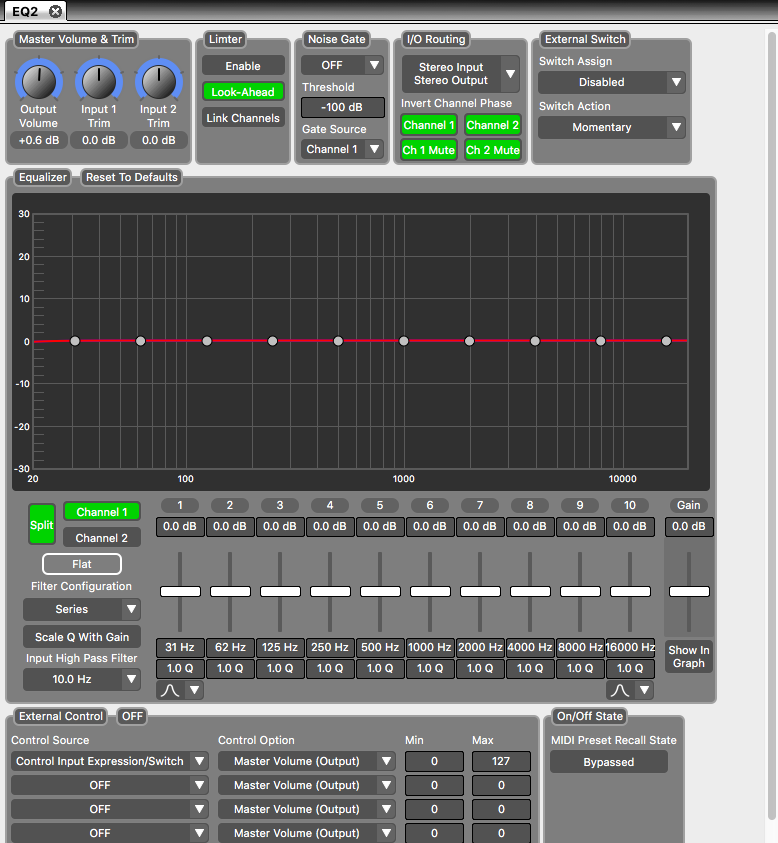Click the band 5 slider handle
The height and width of the screenshot is (843, 778).
click(x=380, y=591)
